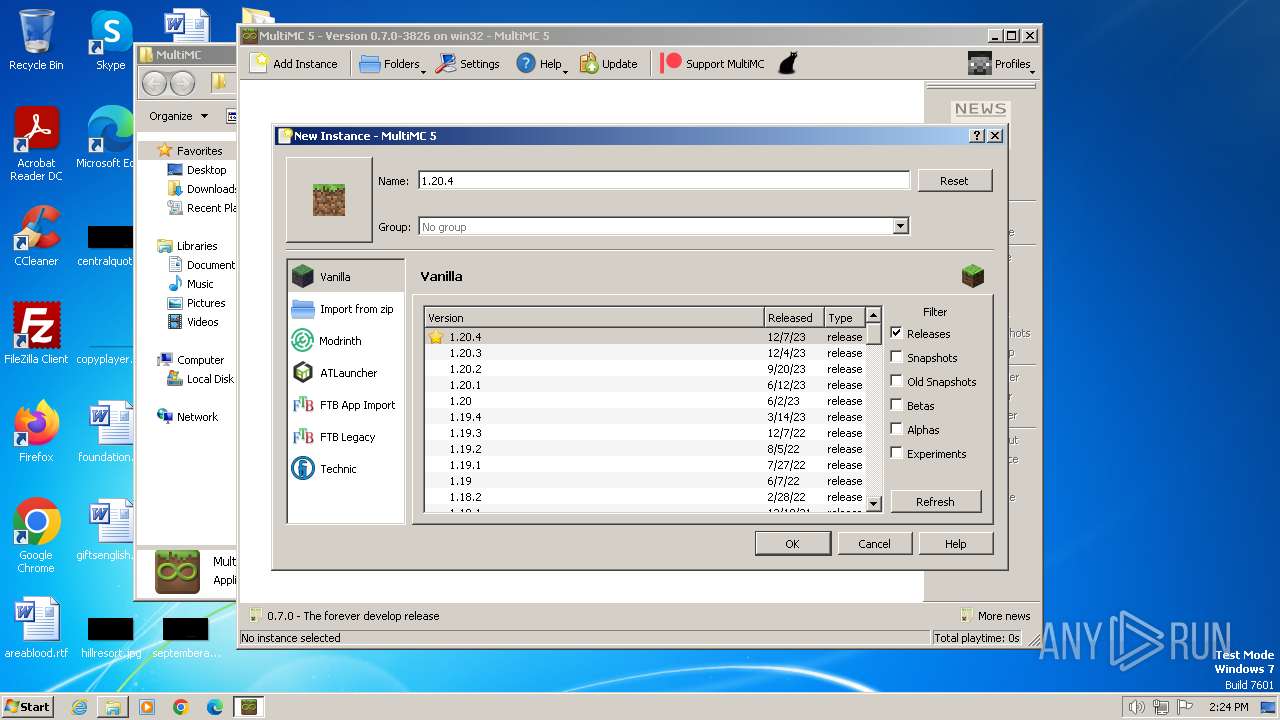This screenshot has width=1280, height=720.
Task: Open the Help toolbar dropdown
Action: pos(541,63)
